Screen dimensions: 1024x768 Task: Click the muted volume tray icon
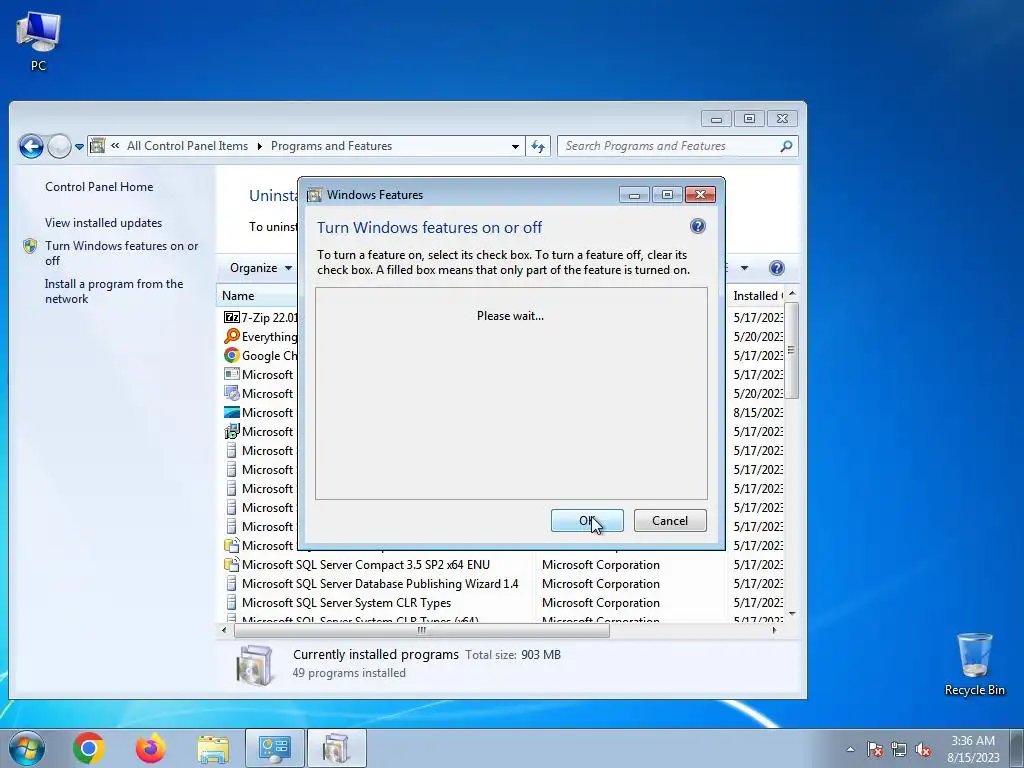tap(923, 749)
